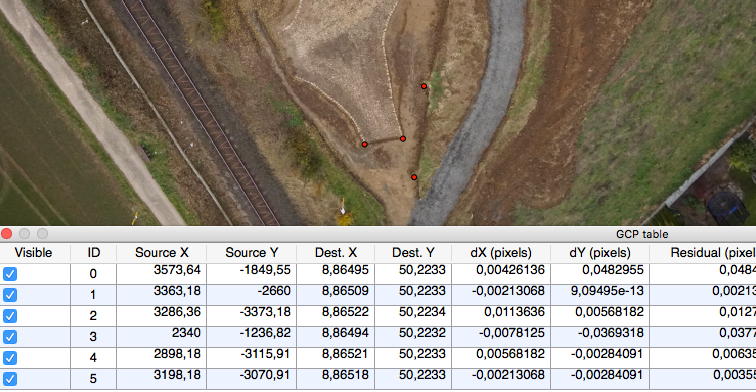Select Dest. X cell 8,86522
Viewport: 756px width, 392px height.
(336, 315)
